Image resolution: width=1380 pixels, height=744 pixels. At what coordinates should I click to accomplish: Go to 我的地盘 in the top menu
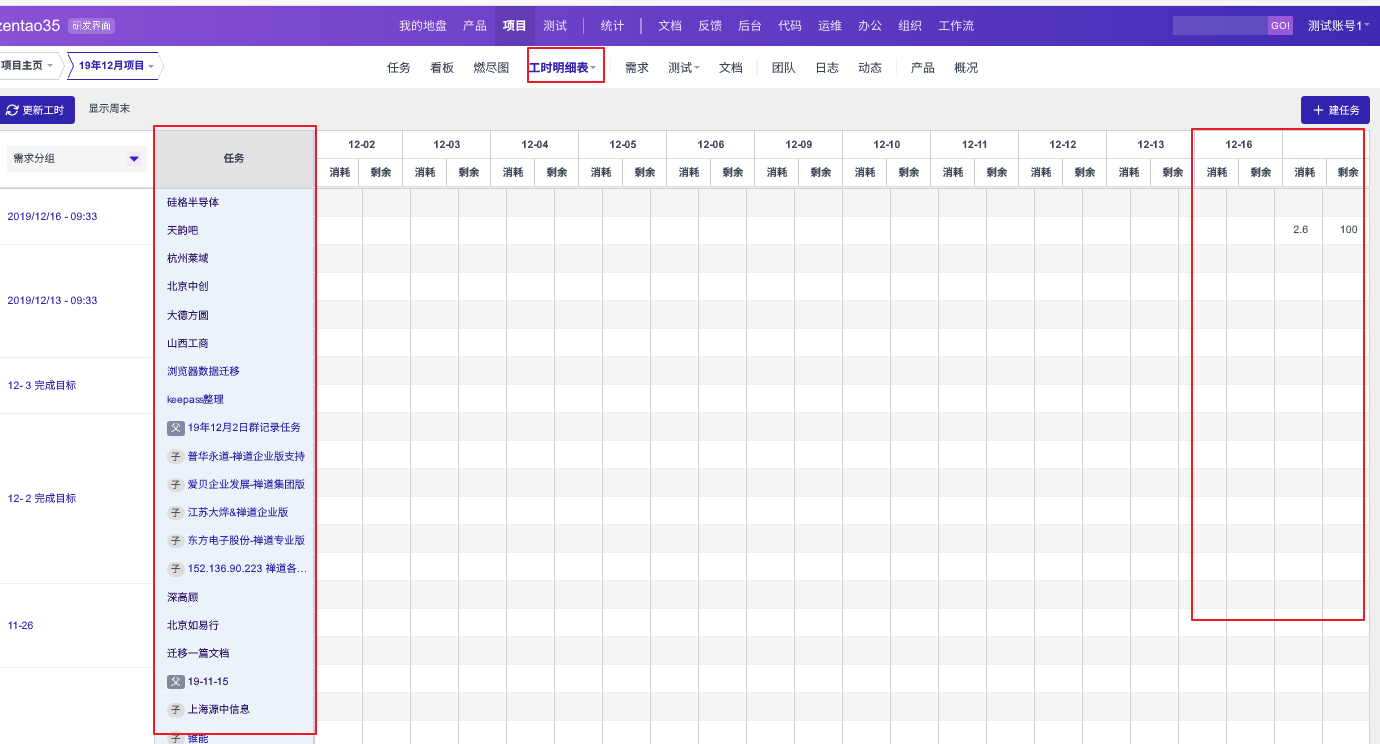tap(423, 25)
